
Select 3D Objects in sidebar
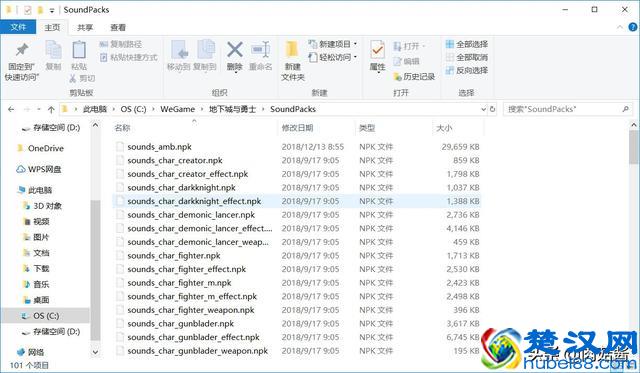coord(42,206)
